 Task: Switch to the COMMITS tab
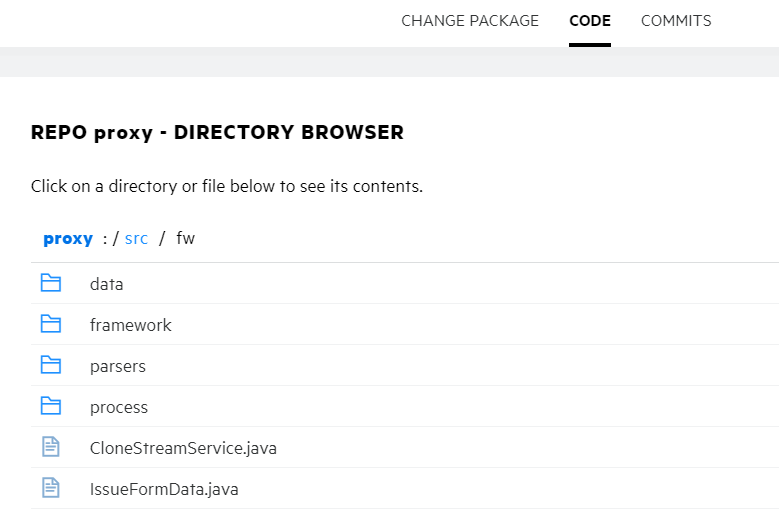pos(676,21)
